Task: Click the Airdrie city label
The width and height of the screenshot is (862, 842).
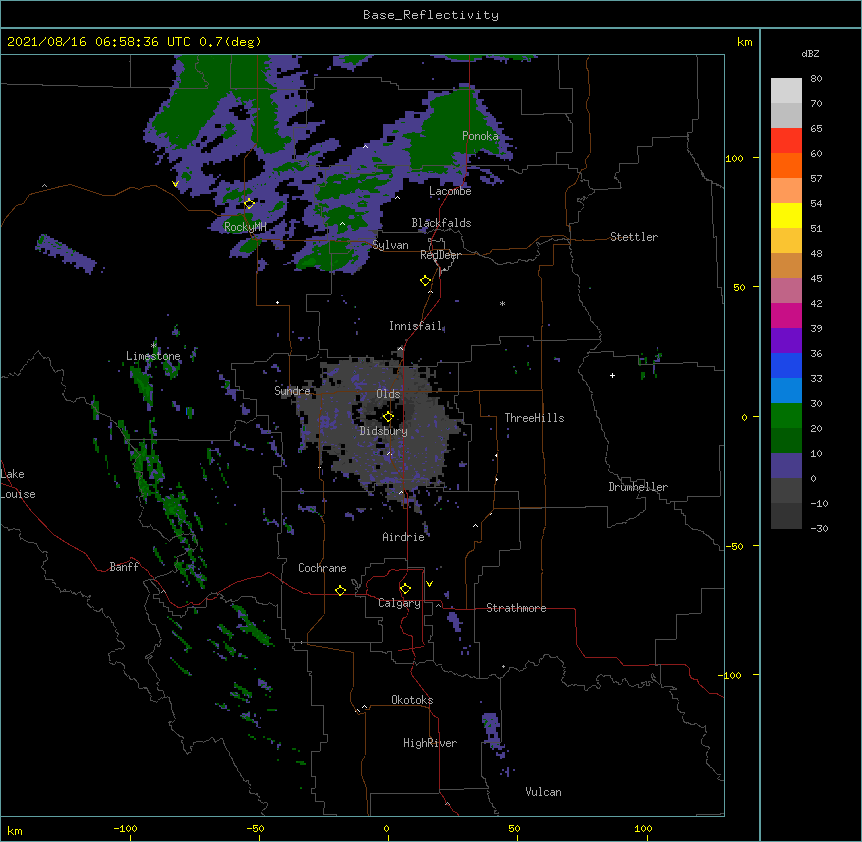Action: click(x=404, y=537)
